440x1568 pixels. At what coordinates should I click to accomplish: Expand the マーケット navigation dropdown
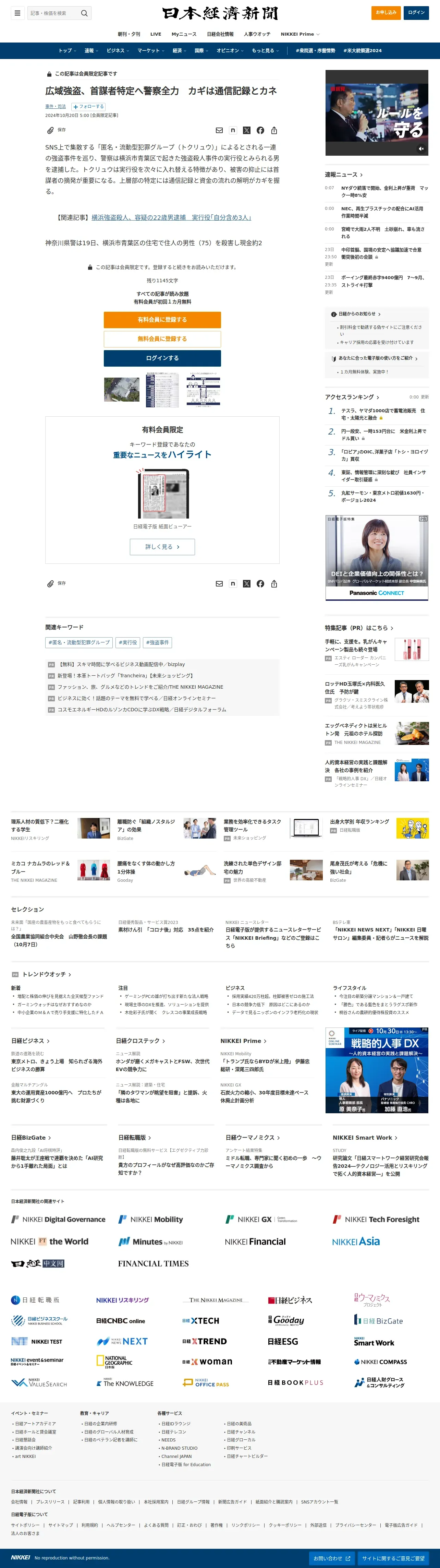pos(150,50)
